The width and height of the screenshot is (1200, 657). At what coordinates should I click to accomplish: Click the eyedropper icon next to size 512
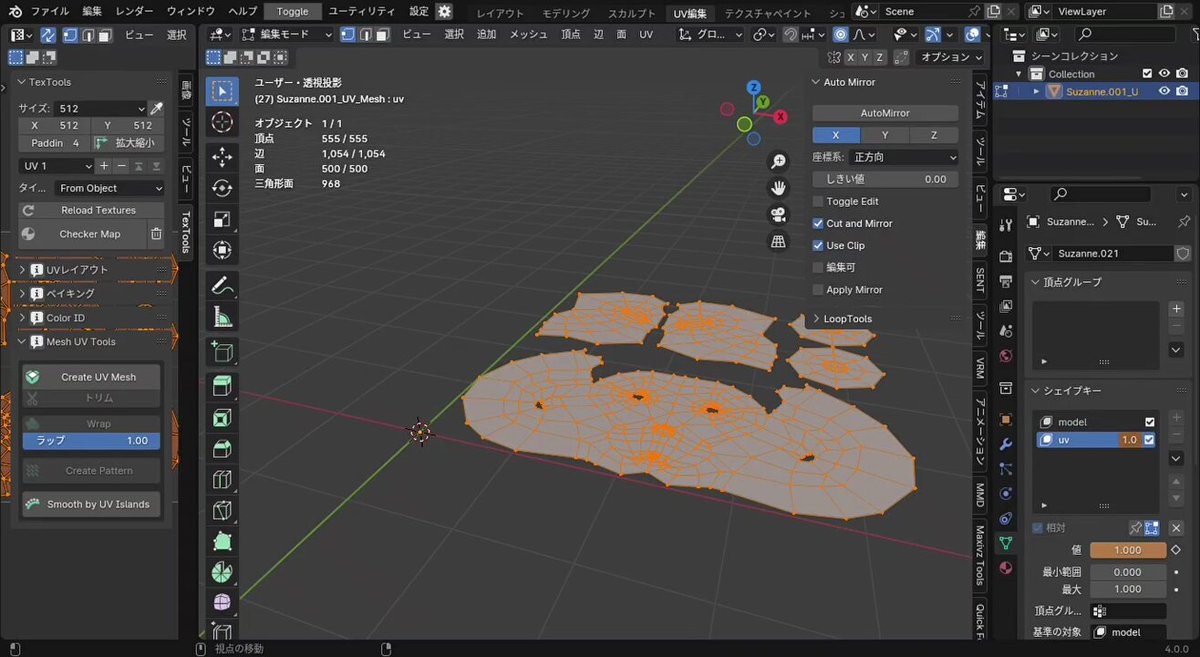point(156,108)
